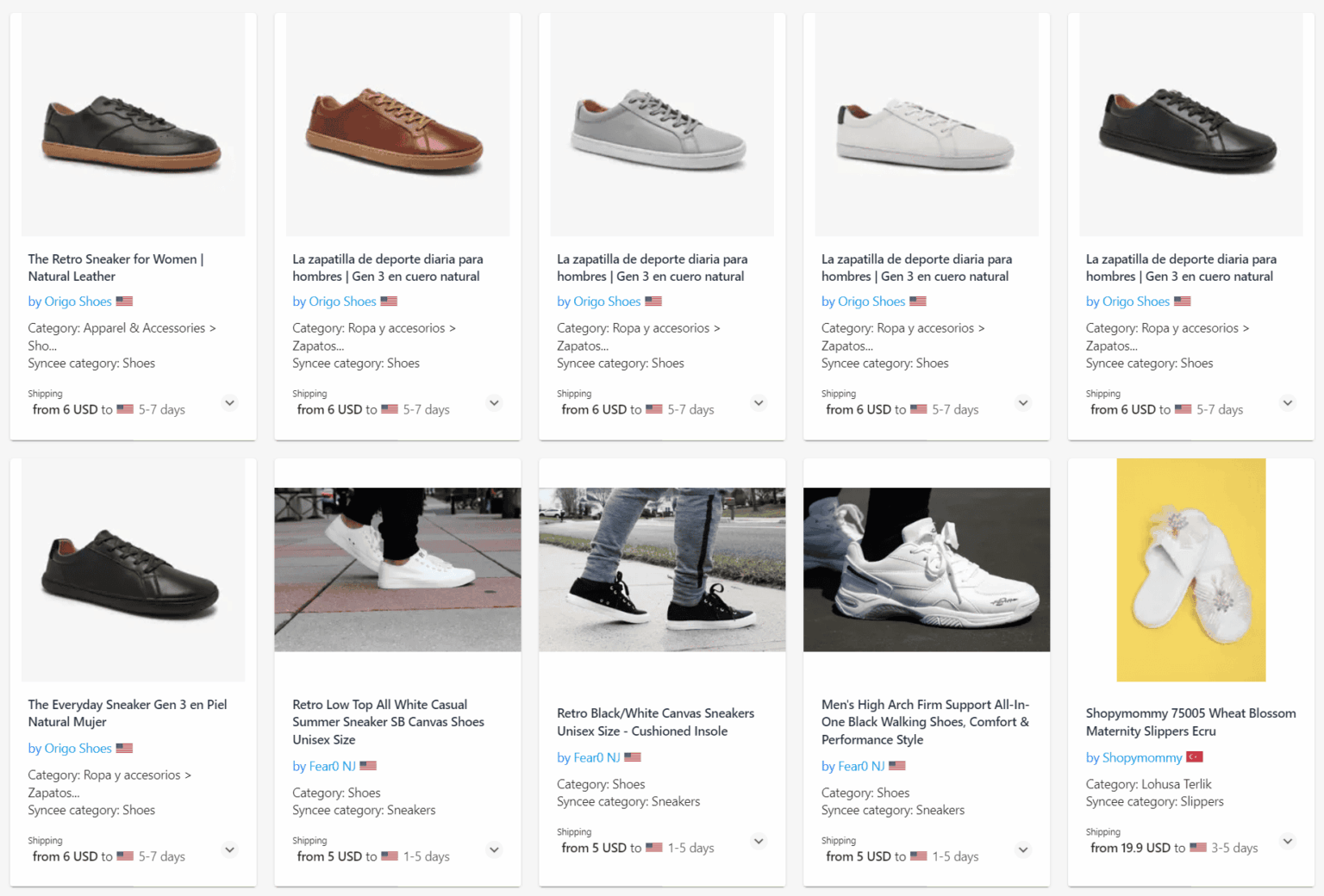The width and height of the screenshot is (1324, 896).
Task: Expand shipping details on the Everyday Sneaker Gen 3 card
Action: 229,849
